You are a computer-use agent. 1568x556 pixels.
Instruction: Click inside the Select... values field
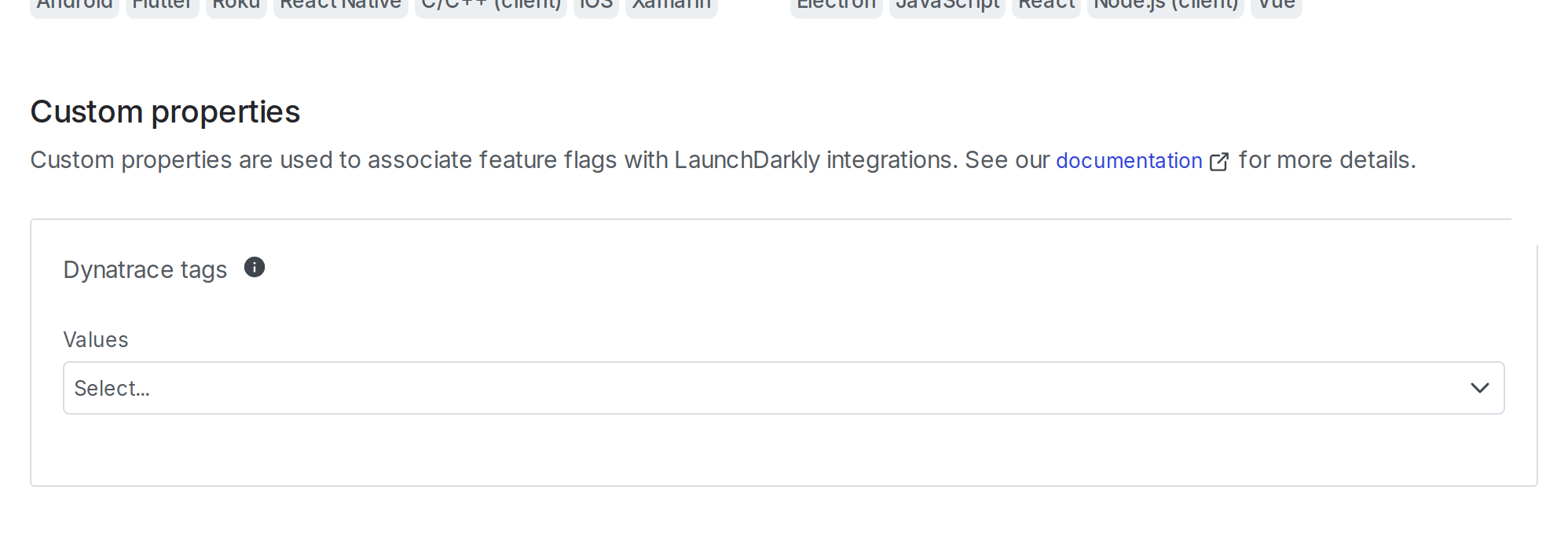click(471, 387)
